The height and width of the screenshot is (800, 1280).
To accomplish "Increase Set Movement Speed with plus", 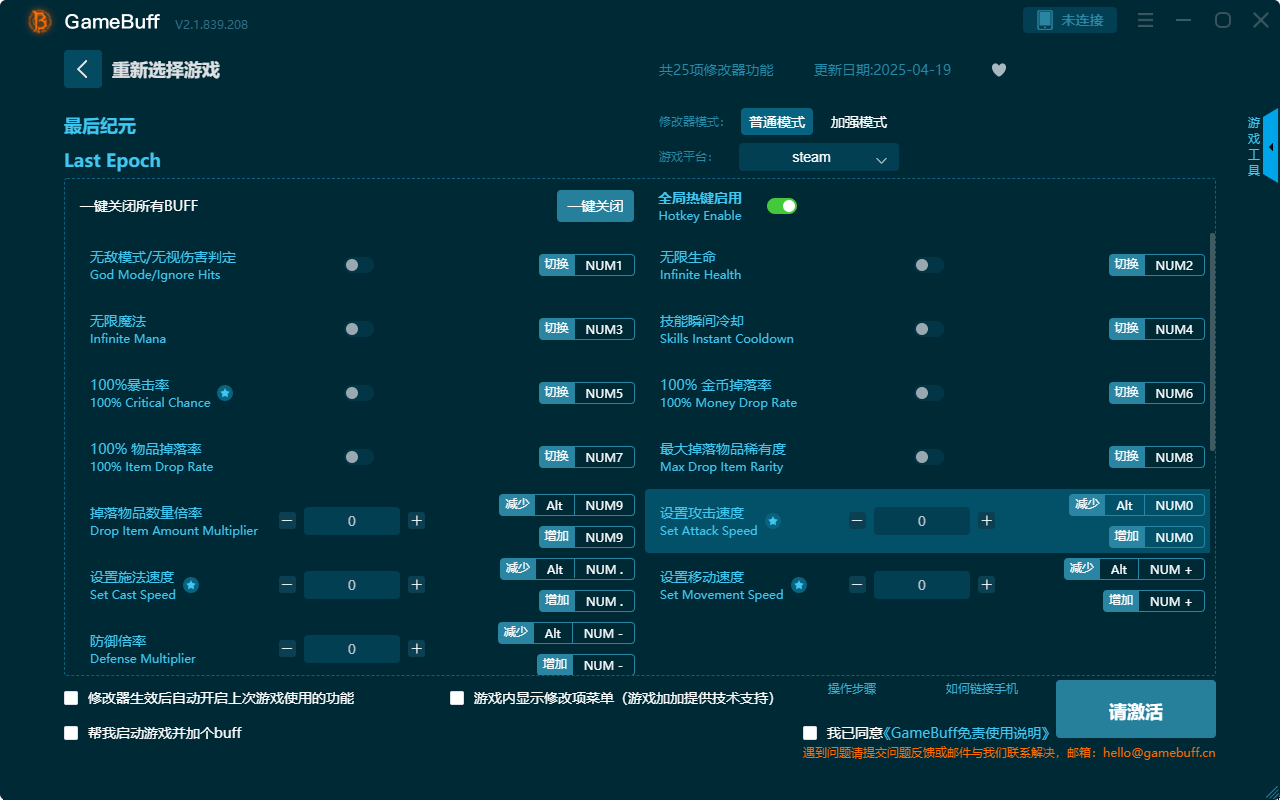I will (x=987, y=585).
